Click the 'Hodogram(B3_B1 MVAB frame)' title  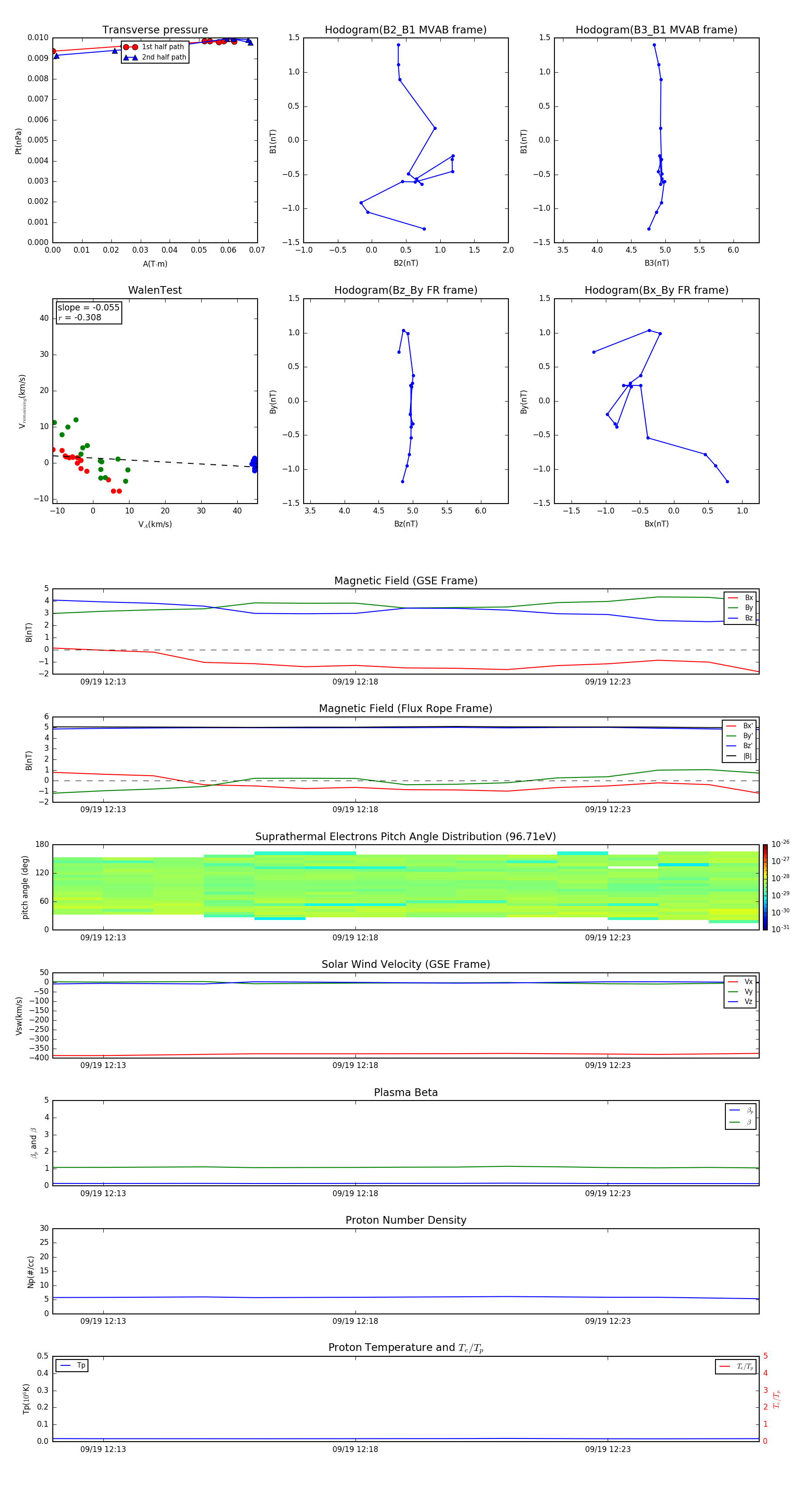click(x=656, y=30)
